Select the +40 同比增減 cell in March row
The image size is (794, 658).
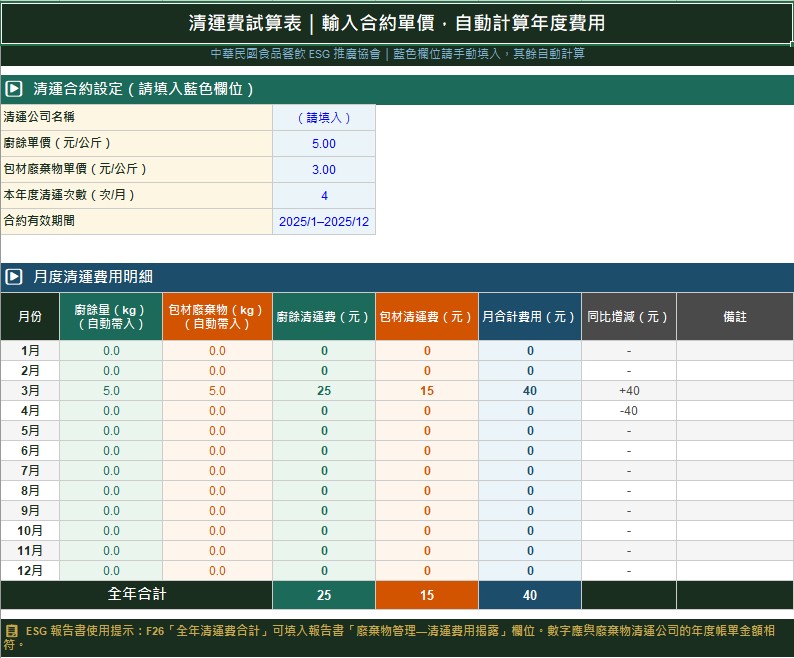point(628,391)
